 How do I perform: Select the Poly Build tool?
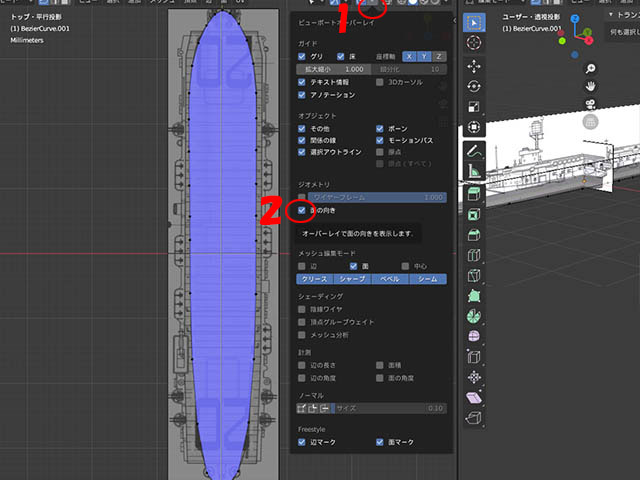pyautogui.click(x=474, y=296)
